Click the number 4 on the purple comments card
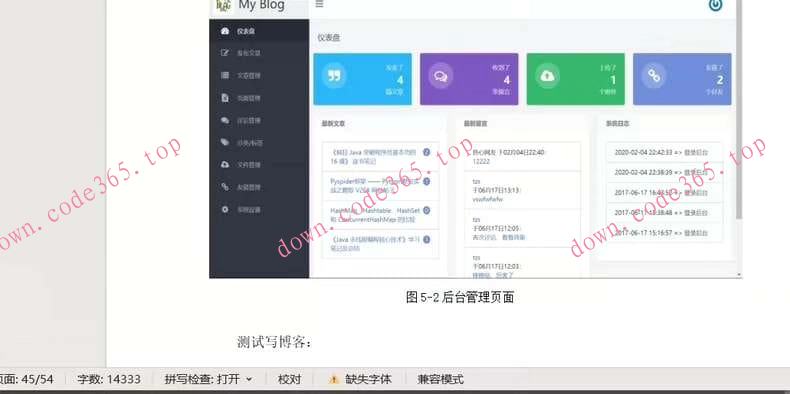This screenshot has height=394, width=790. 507,80
